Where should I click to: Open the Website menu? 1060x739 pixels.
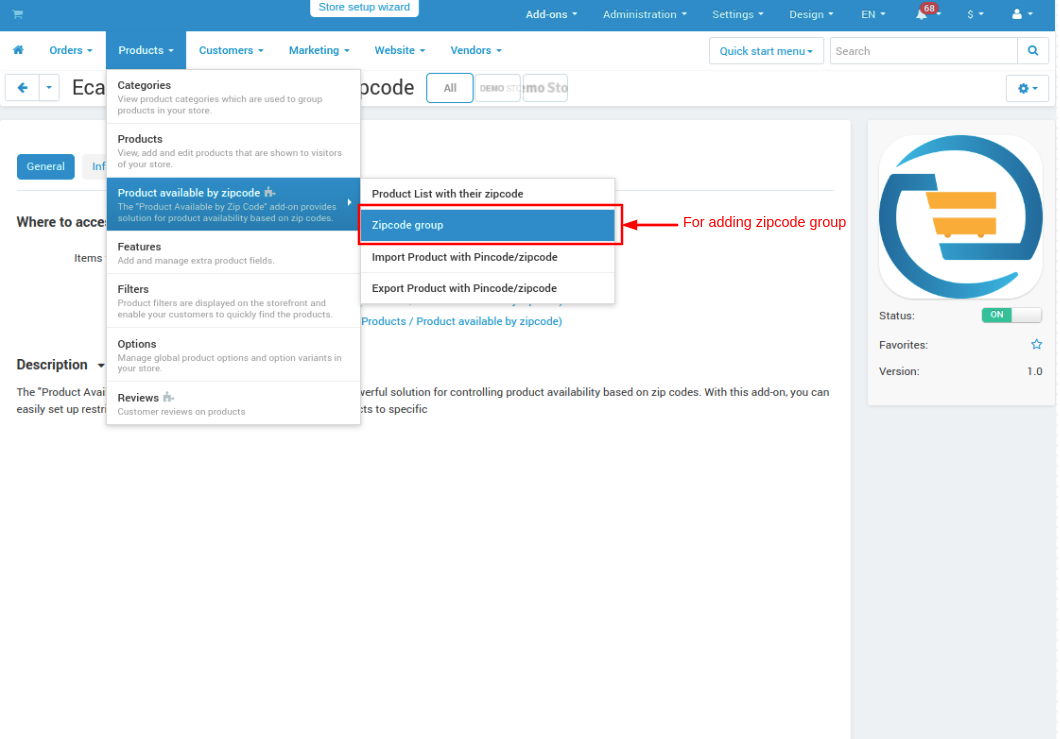coord(400,50)
